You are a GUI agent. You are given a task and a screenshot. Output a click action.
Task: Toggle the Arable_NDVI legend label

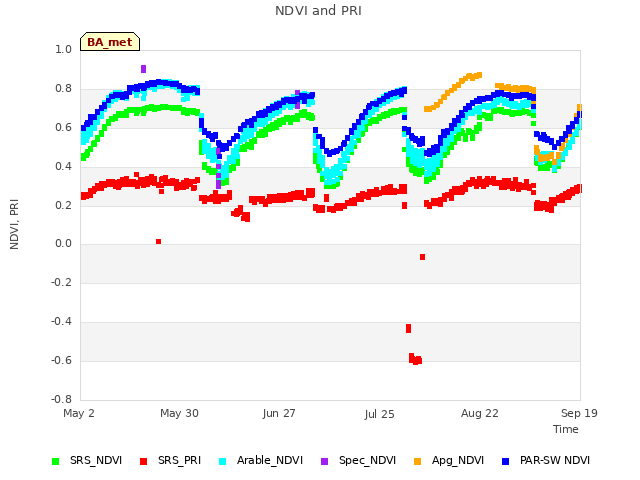270,460
